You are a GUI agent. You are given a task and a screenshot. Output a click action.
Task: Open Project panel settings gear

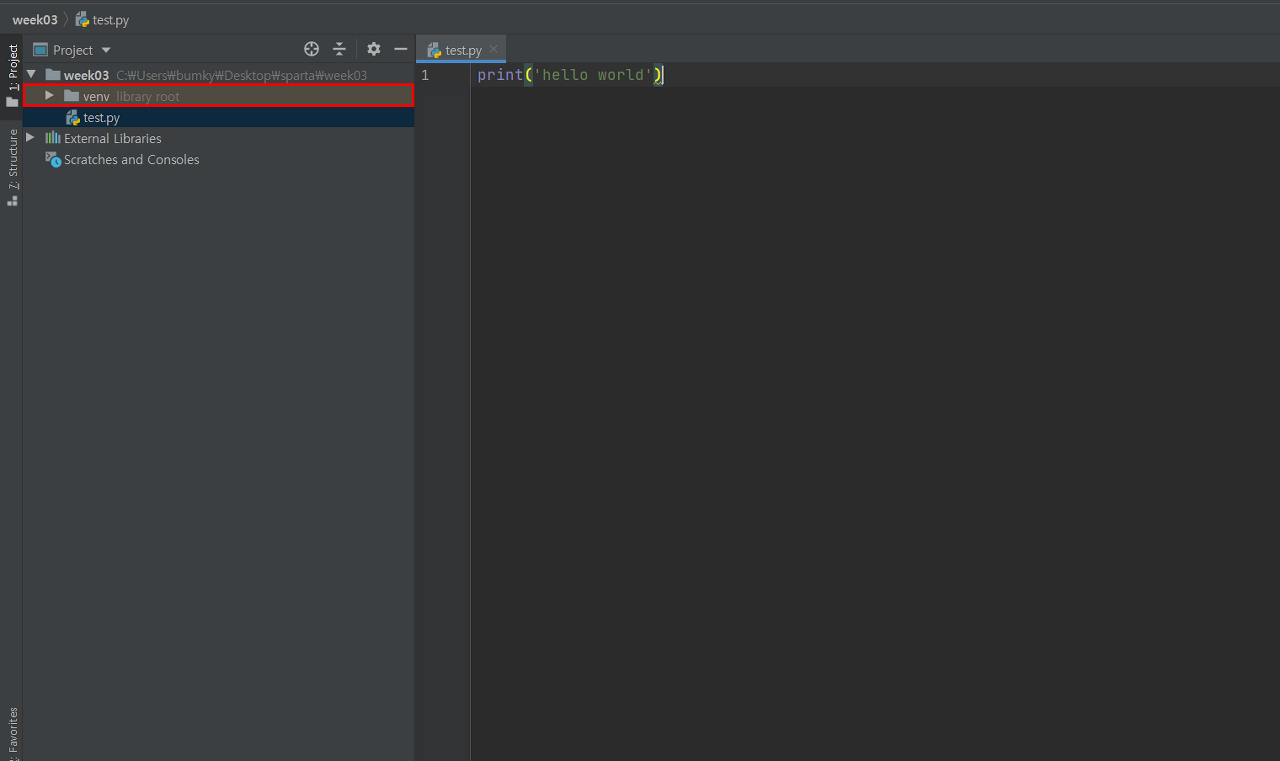tap(374, 49)
